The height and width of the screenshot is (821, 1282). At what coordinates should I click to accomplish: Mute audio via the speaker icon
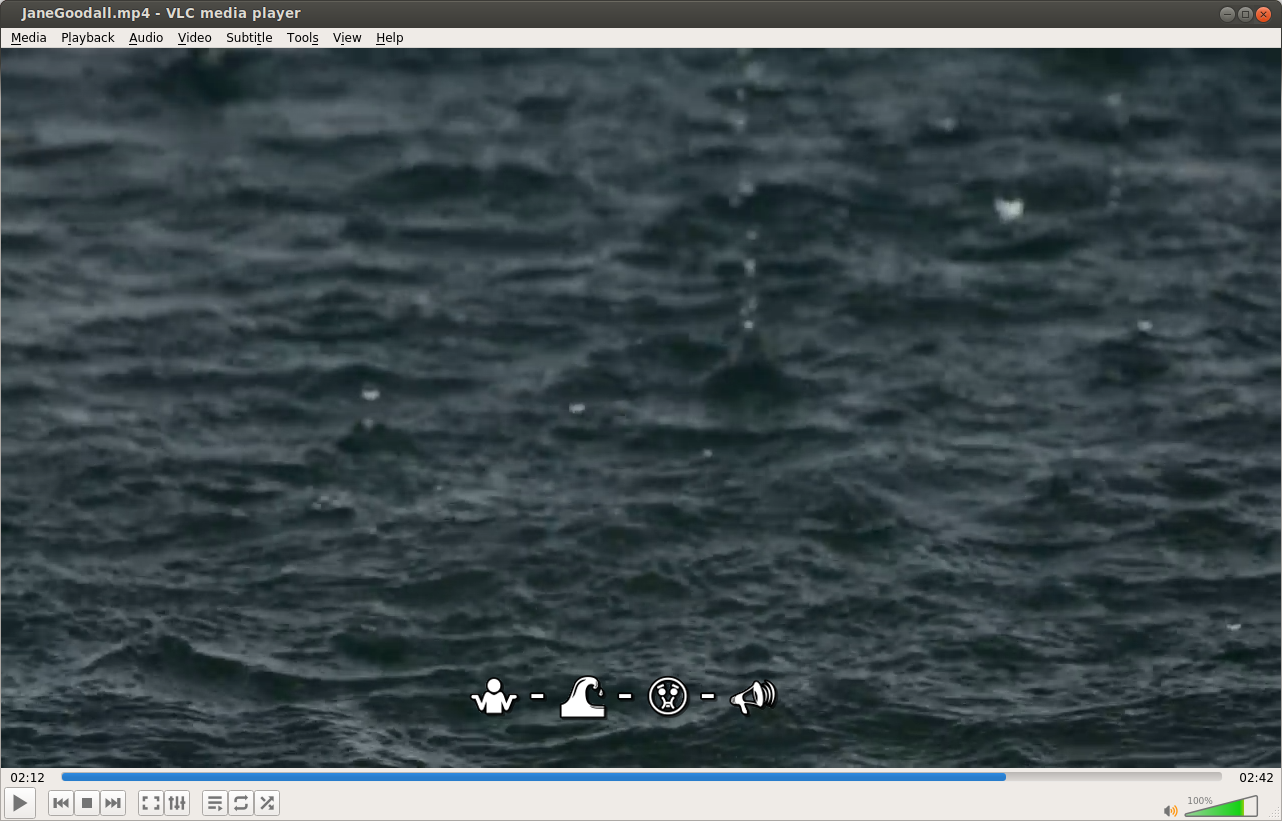click(1171, 810)
